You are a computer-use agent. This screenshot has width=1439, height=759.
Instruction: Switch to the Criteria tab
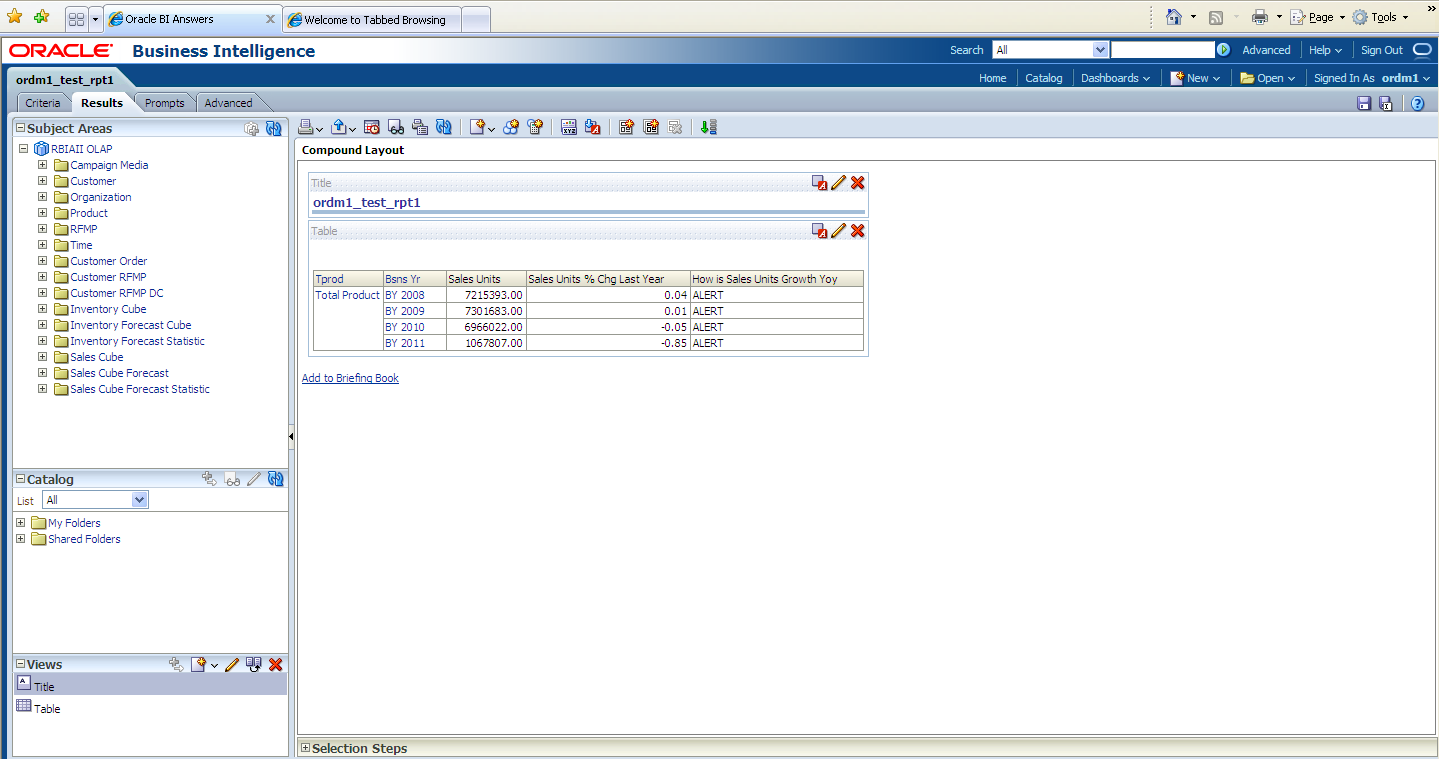point(43,103)
